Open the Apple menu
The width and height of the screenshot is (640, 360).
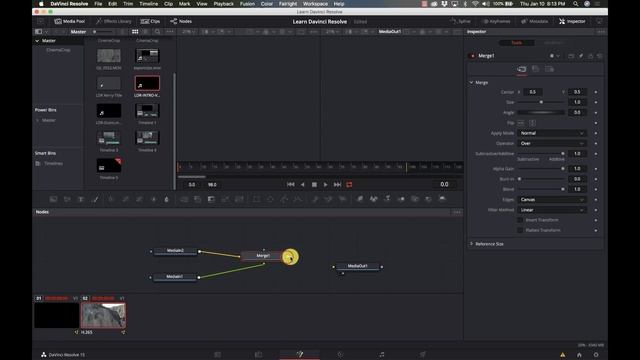[x=41, y=4]
